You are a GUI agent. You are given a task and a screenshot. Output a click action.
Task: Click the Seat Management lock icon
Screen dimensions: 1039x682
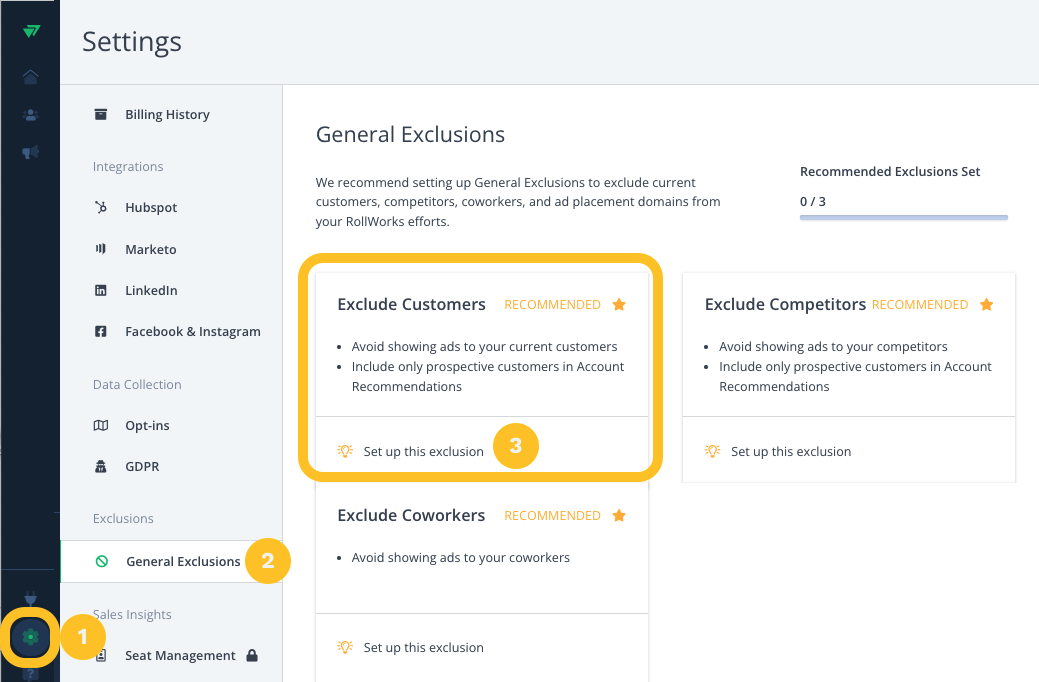[252, 655]
